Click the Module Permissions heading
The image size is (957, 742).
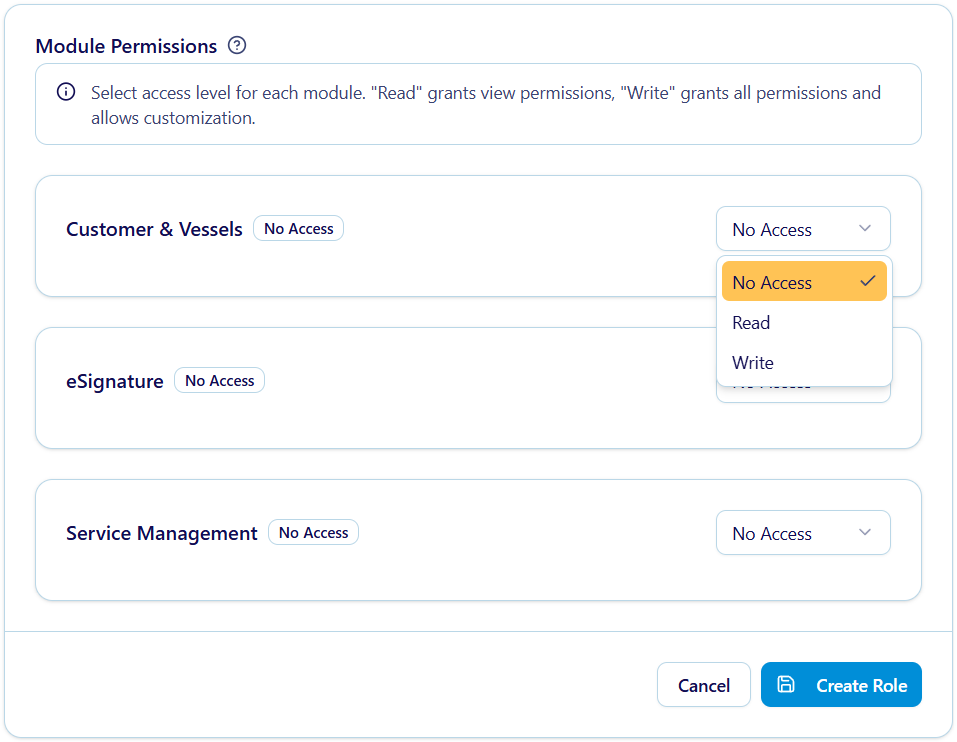click(126, 46)
